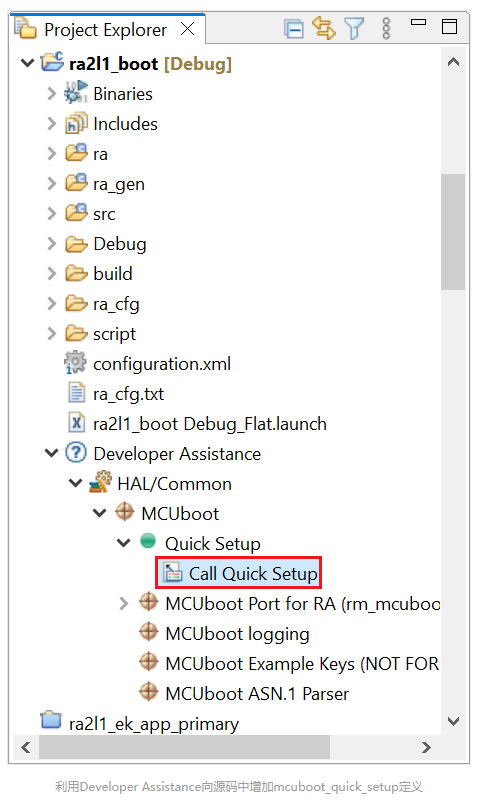
Task: Collapse the MCUboot node
Action: 99,513
